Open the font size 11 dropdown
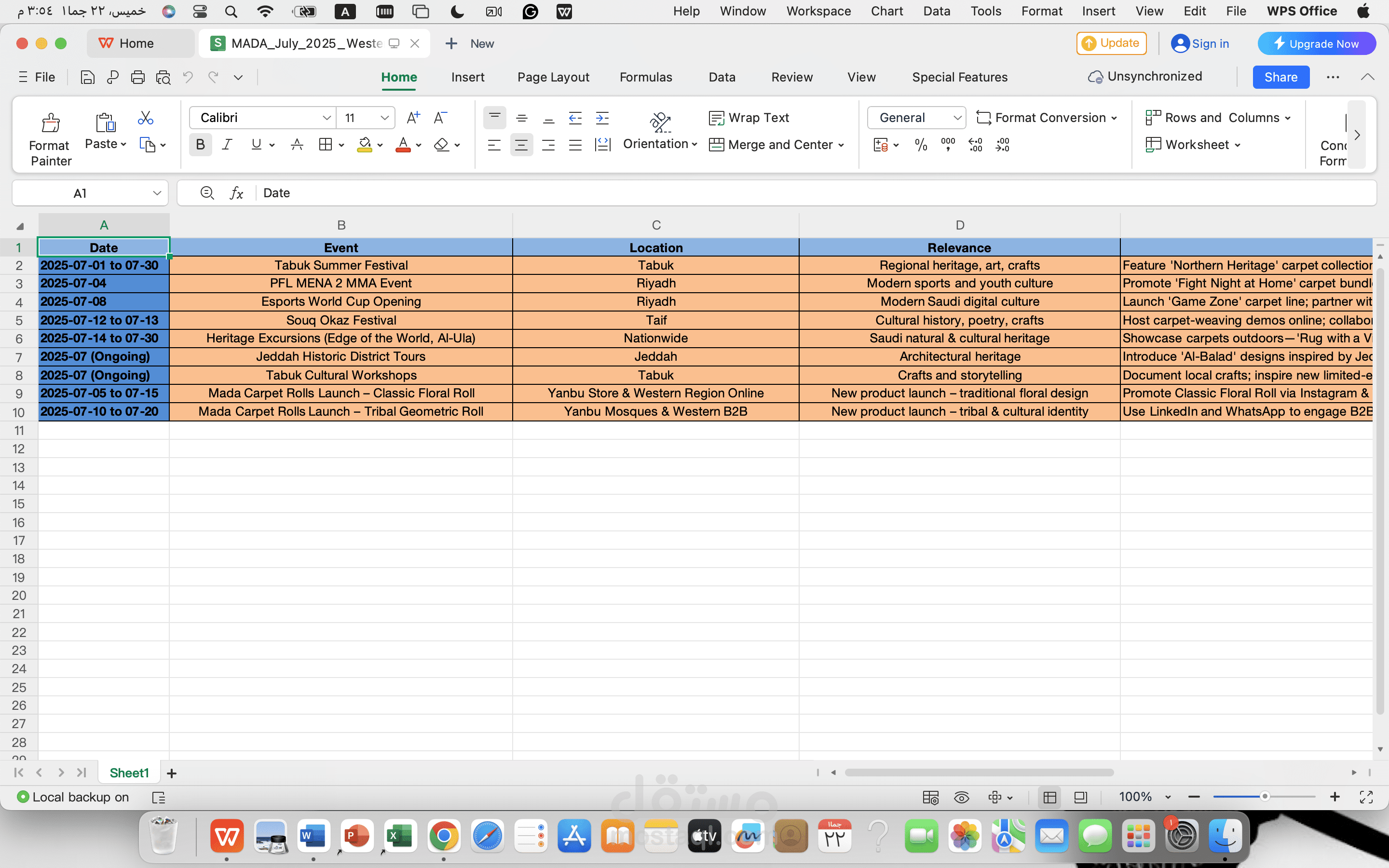This screenshot has width=1389, height=868. (x=384, y=118)
